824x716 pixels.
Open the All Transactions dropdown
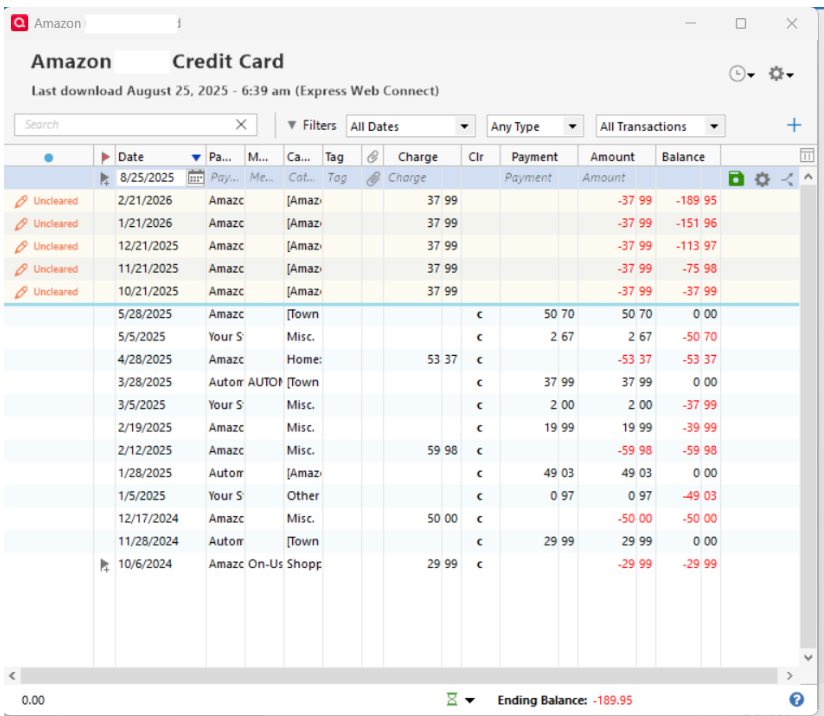click(x=659, y=126)
